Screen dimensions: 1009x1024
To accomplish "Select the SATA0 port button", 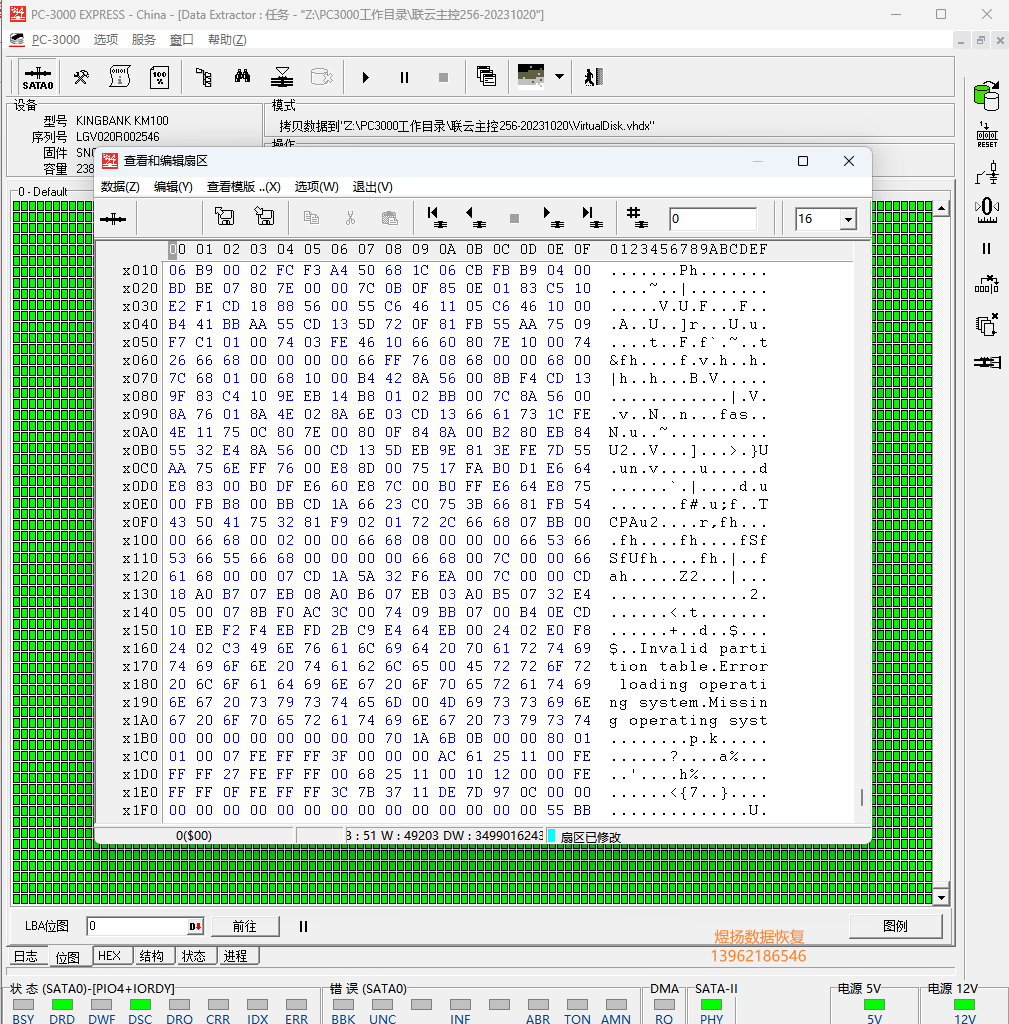I will coord(38,78).
